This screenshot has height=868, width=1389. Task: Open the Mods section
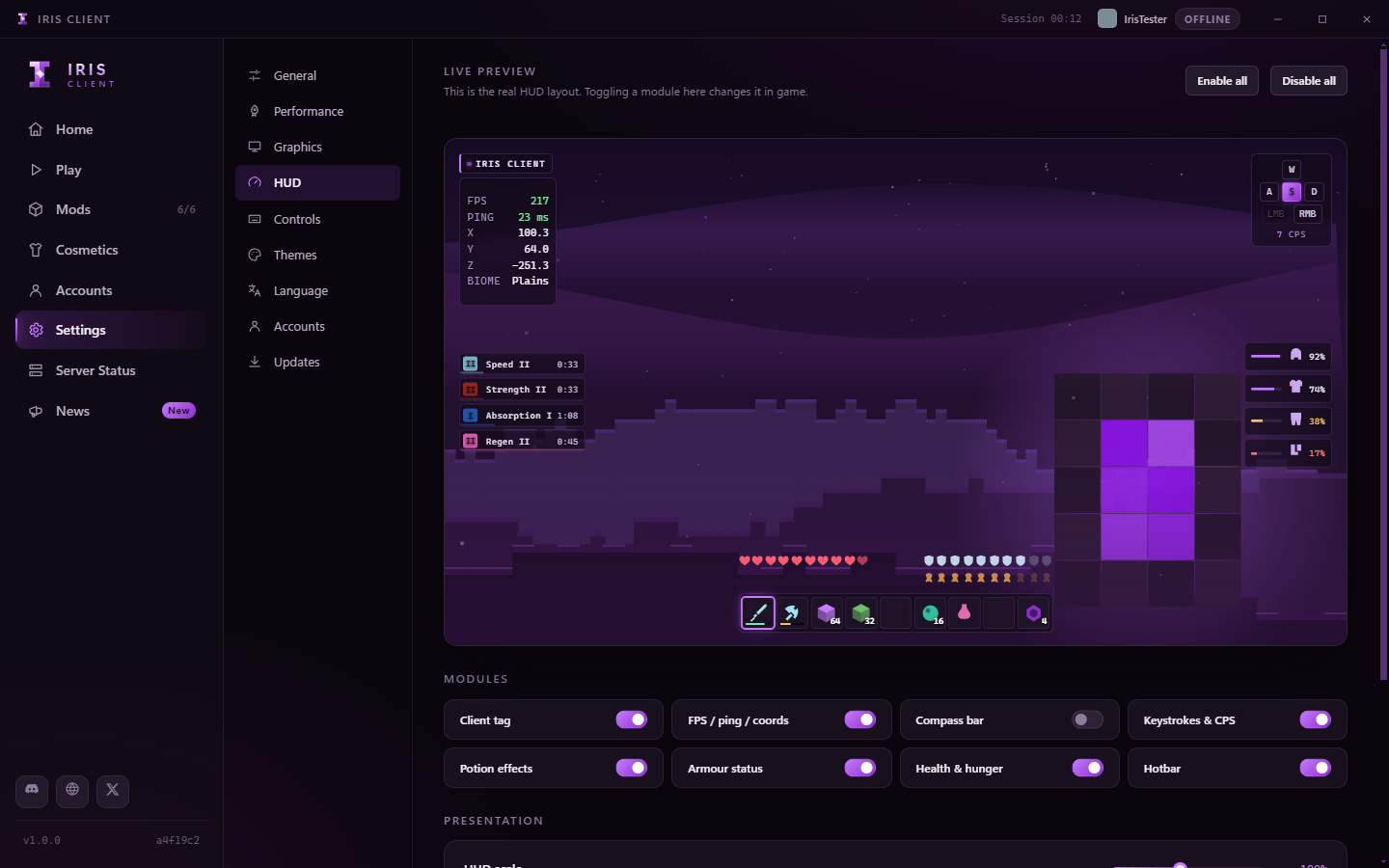click(x=111, y=209)
